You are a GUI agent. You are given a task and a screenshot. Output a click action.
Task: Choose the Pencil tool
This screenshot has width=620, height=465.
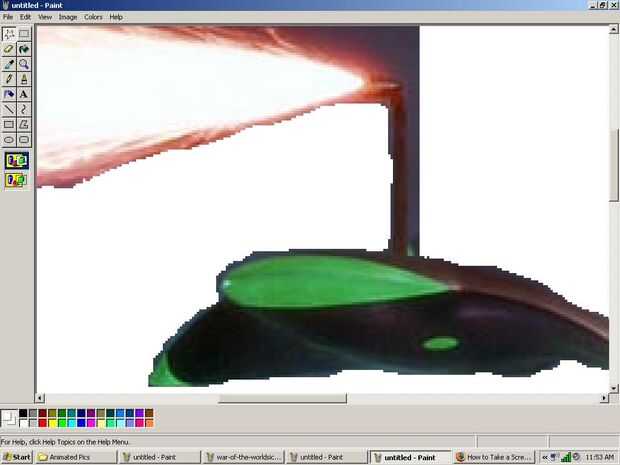click(x=9, y=79)
